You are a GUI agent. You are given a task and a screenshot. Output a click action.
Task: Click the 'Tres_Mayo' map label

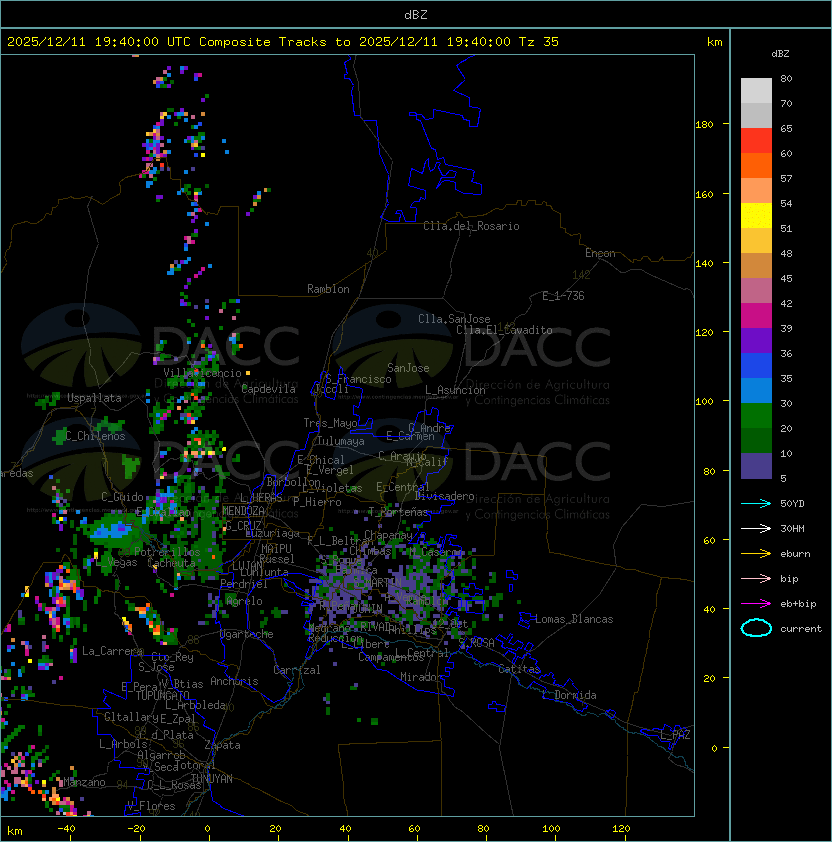click(x=330, y=423)
